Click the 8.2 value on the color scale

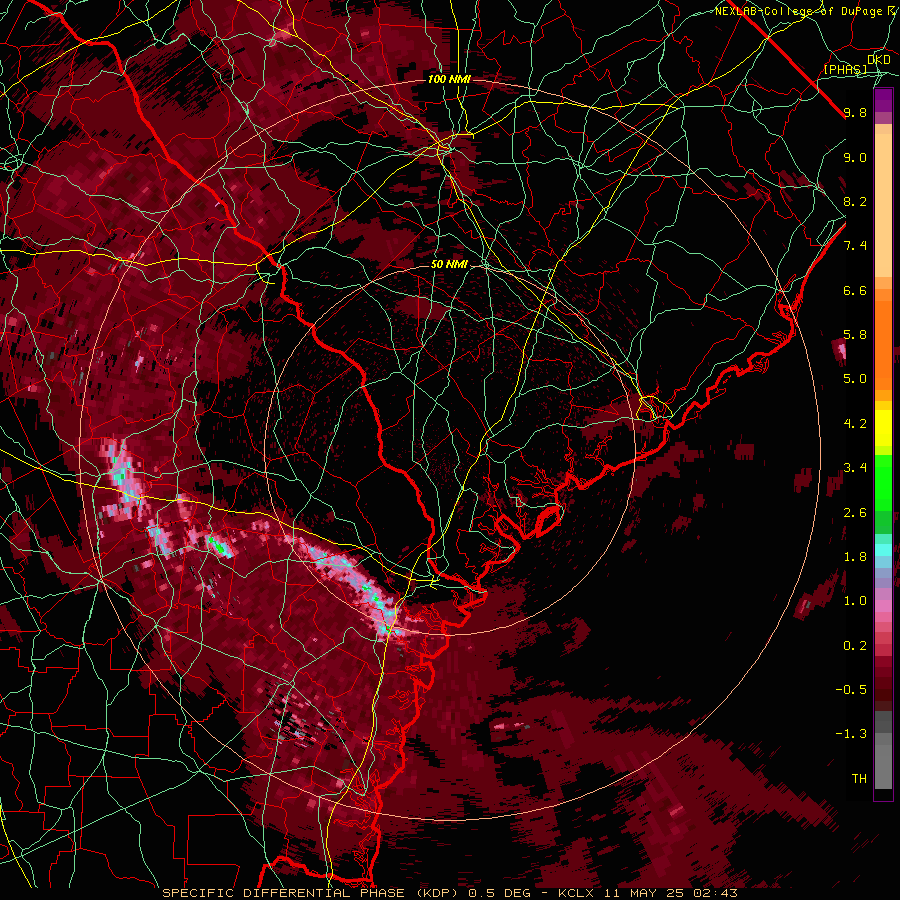click(855, 201)
